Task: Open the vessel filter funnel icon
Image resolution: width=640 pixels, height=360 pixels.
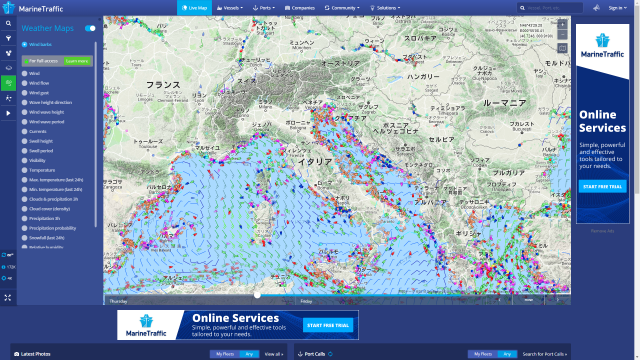Action: (8, 38)
